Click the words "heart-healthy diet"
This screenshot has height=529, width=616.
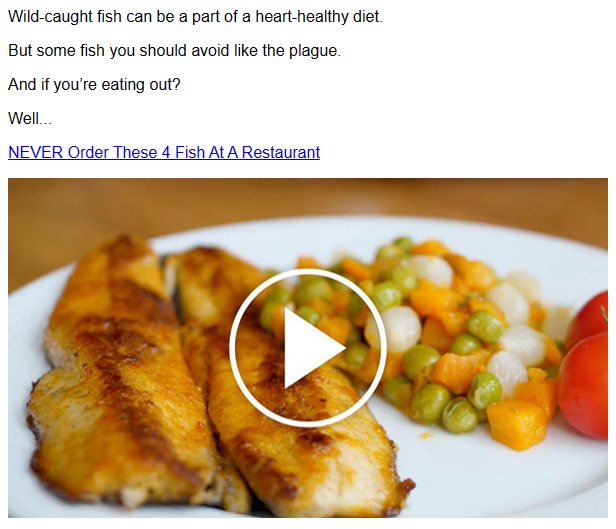coord(319,16)
